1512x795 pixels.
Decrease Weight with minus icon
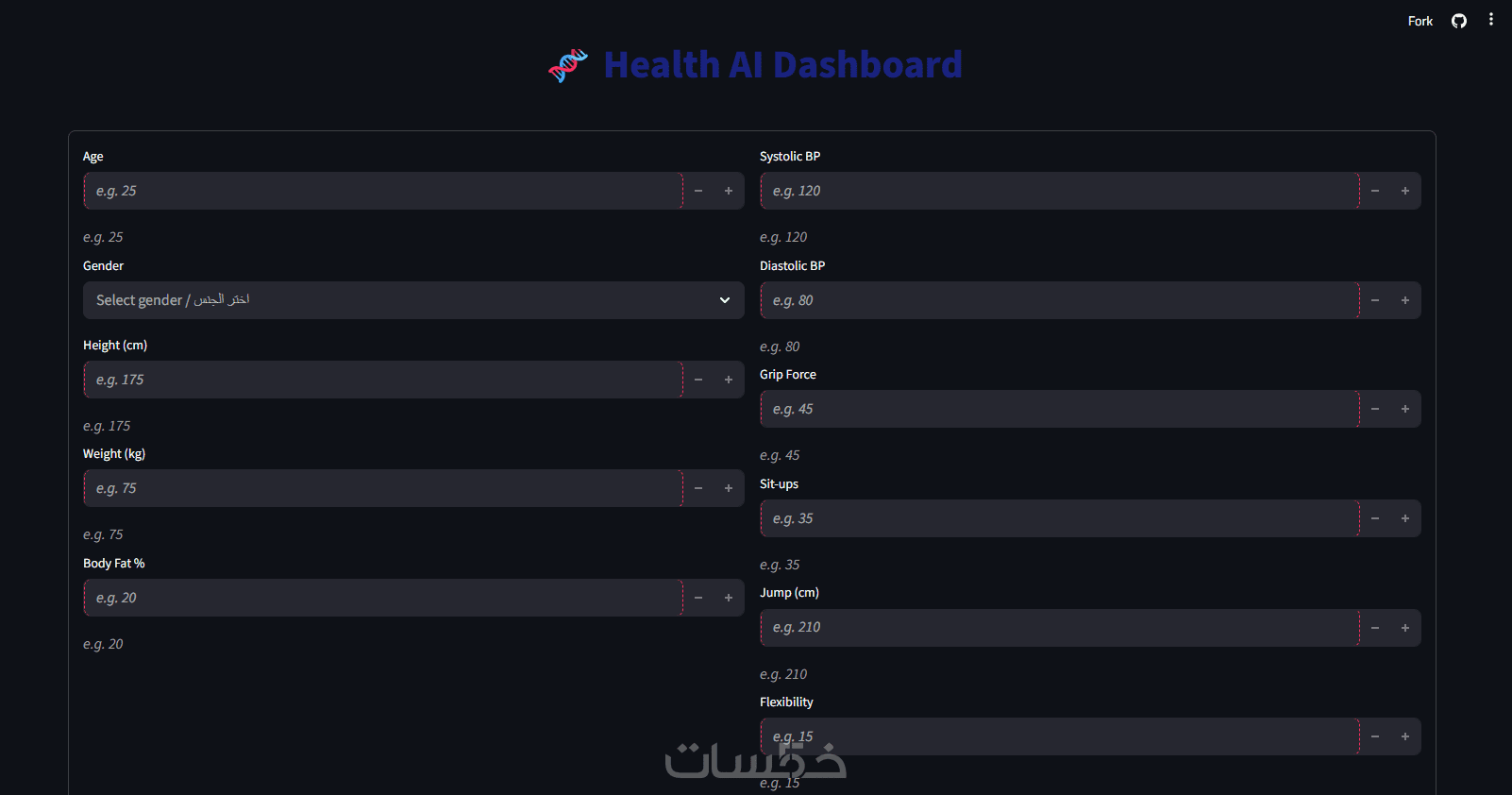698,488
